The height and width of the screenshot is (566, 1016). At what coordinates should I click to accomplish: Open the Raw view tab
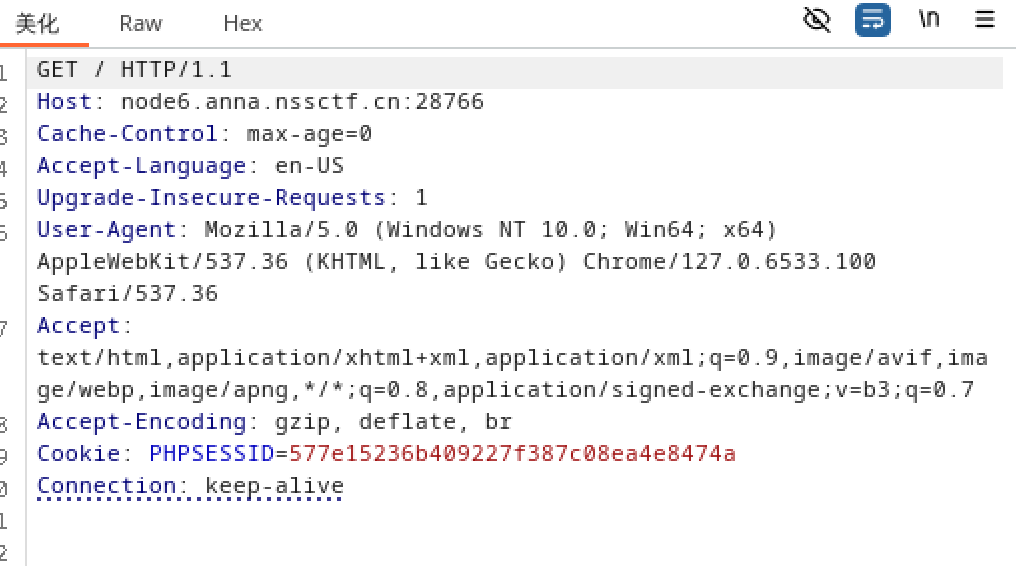140,23
